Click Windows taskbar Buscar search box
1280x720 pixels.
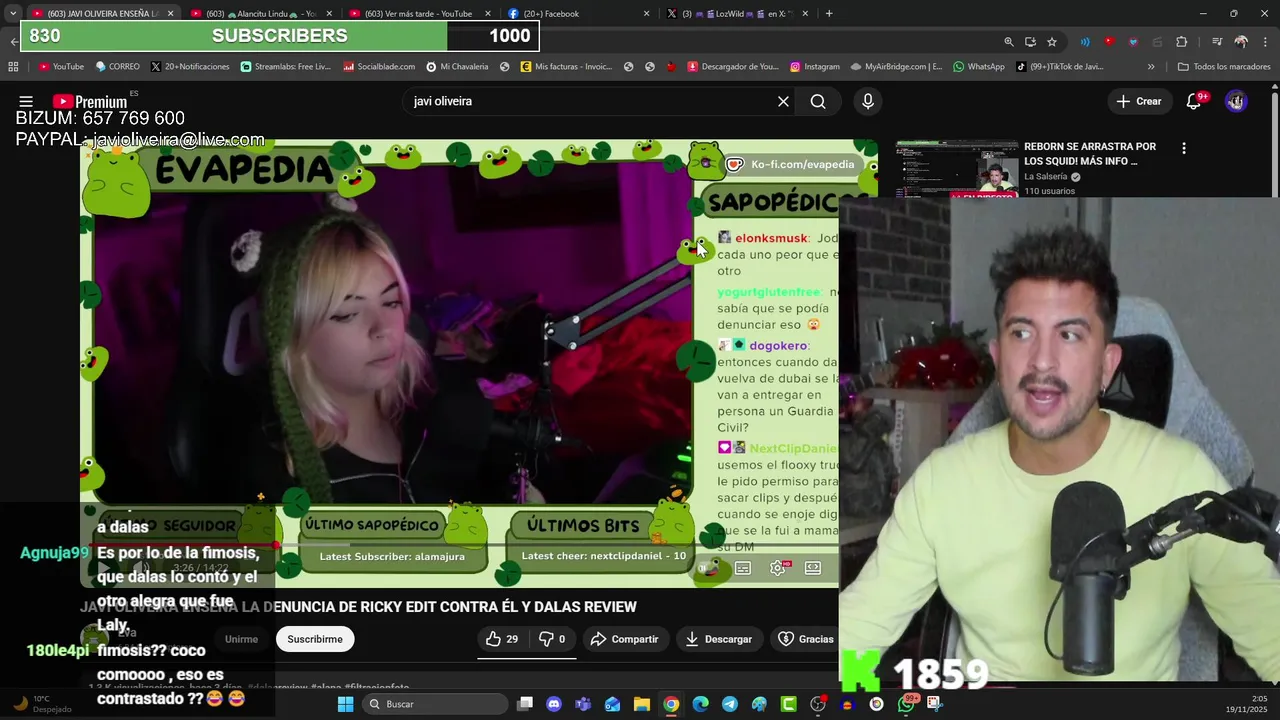coord(433,704)
